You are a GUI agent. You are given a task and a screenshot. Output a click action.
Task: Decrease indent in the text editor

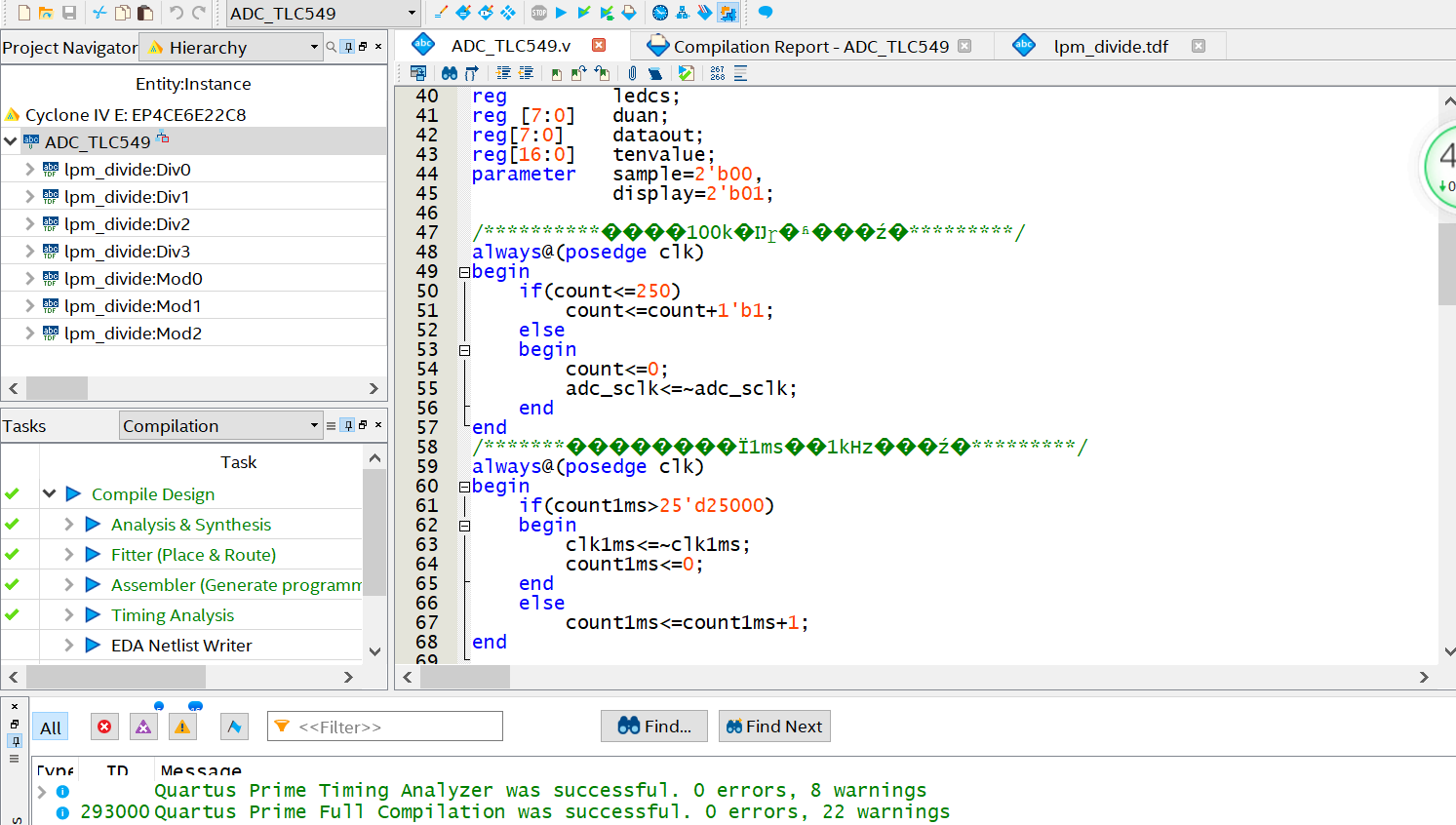tap(526, 73)
